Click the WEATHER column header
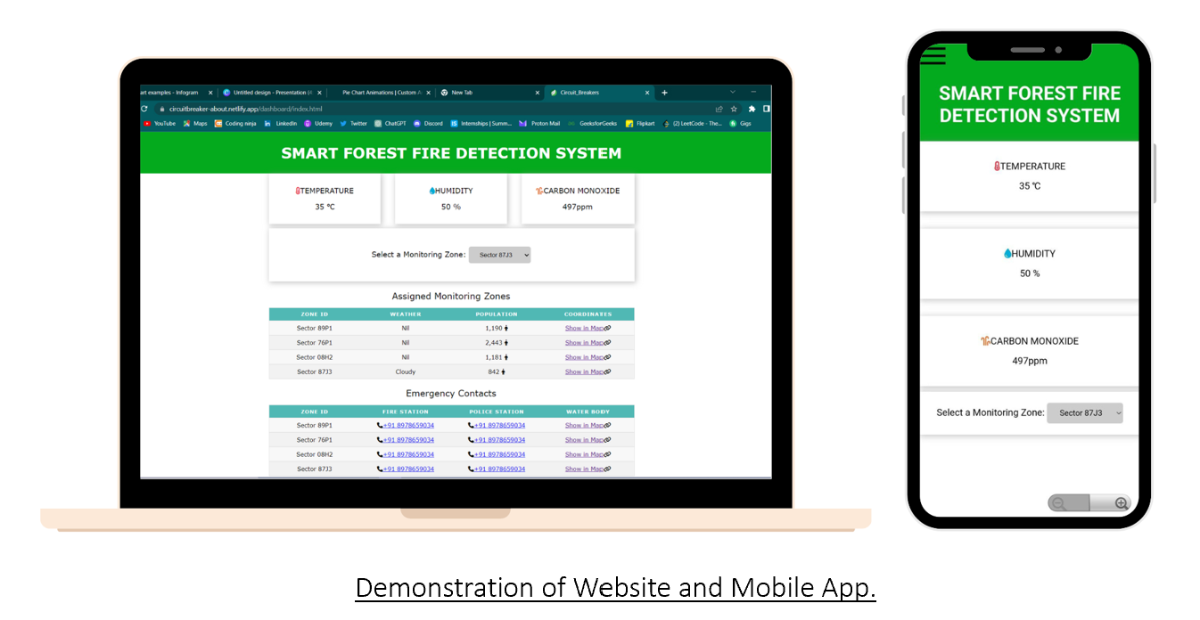 [x=405, y=314]
